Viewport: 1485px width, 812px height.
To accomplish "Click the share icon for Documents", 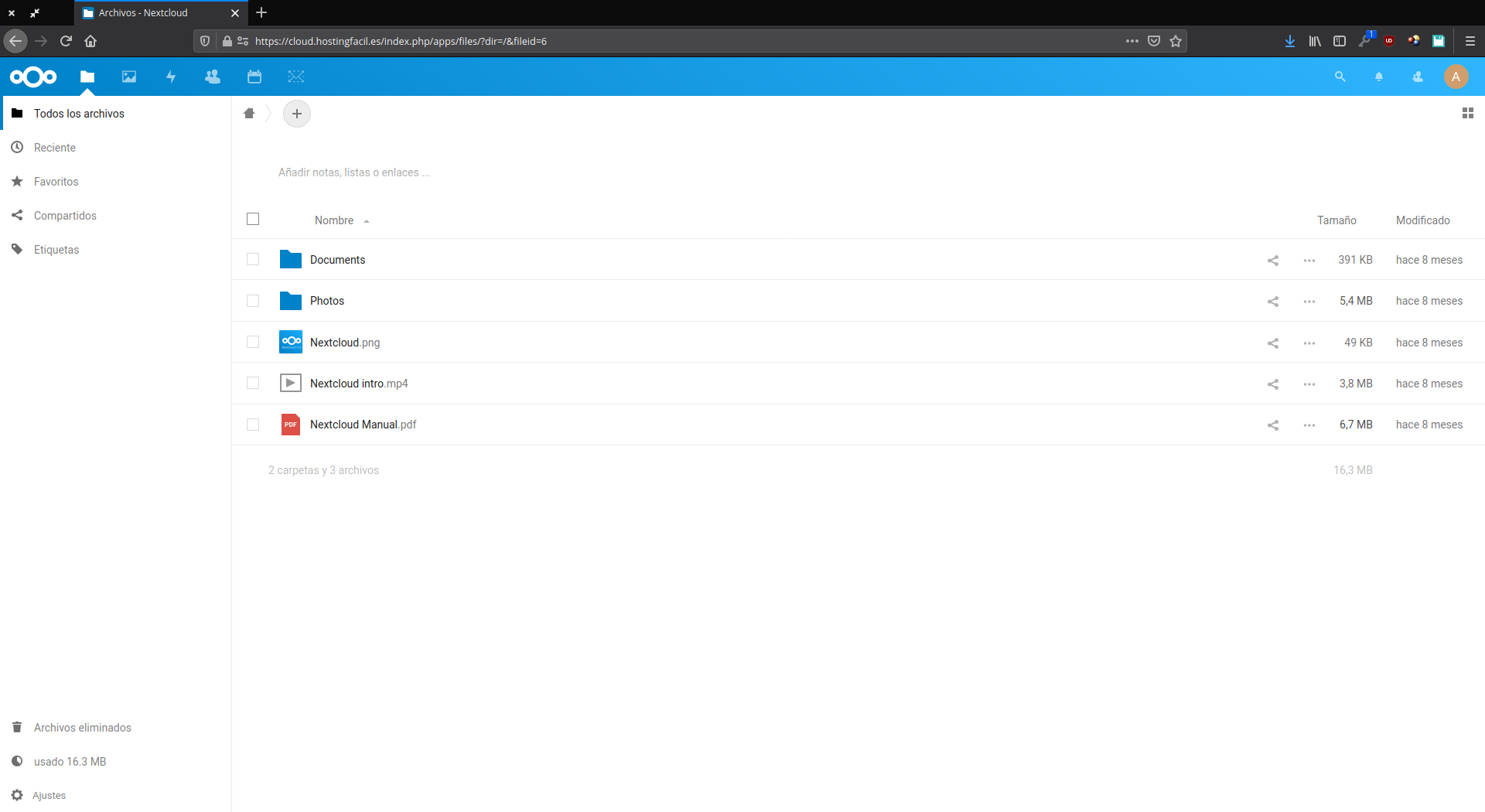I will (x=1273, y=261).
